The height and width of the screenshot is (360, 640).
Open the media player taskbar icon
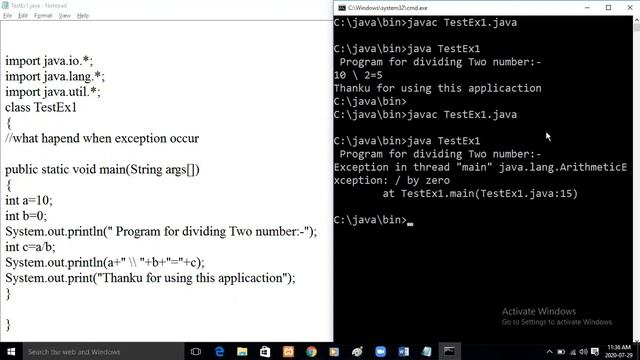coord(334,351)
